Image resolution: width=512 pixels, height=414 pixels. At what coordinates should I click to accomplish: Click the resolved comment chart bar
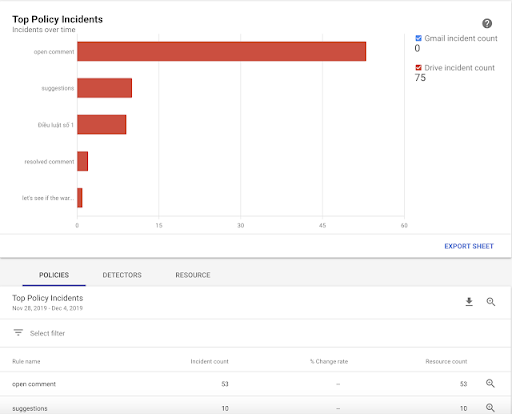[x=83, y=161]
